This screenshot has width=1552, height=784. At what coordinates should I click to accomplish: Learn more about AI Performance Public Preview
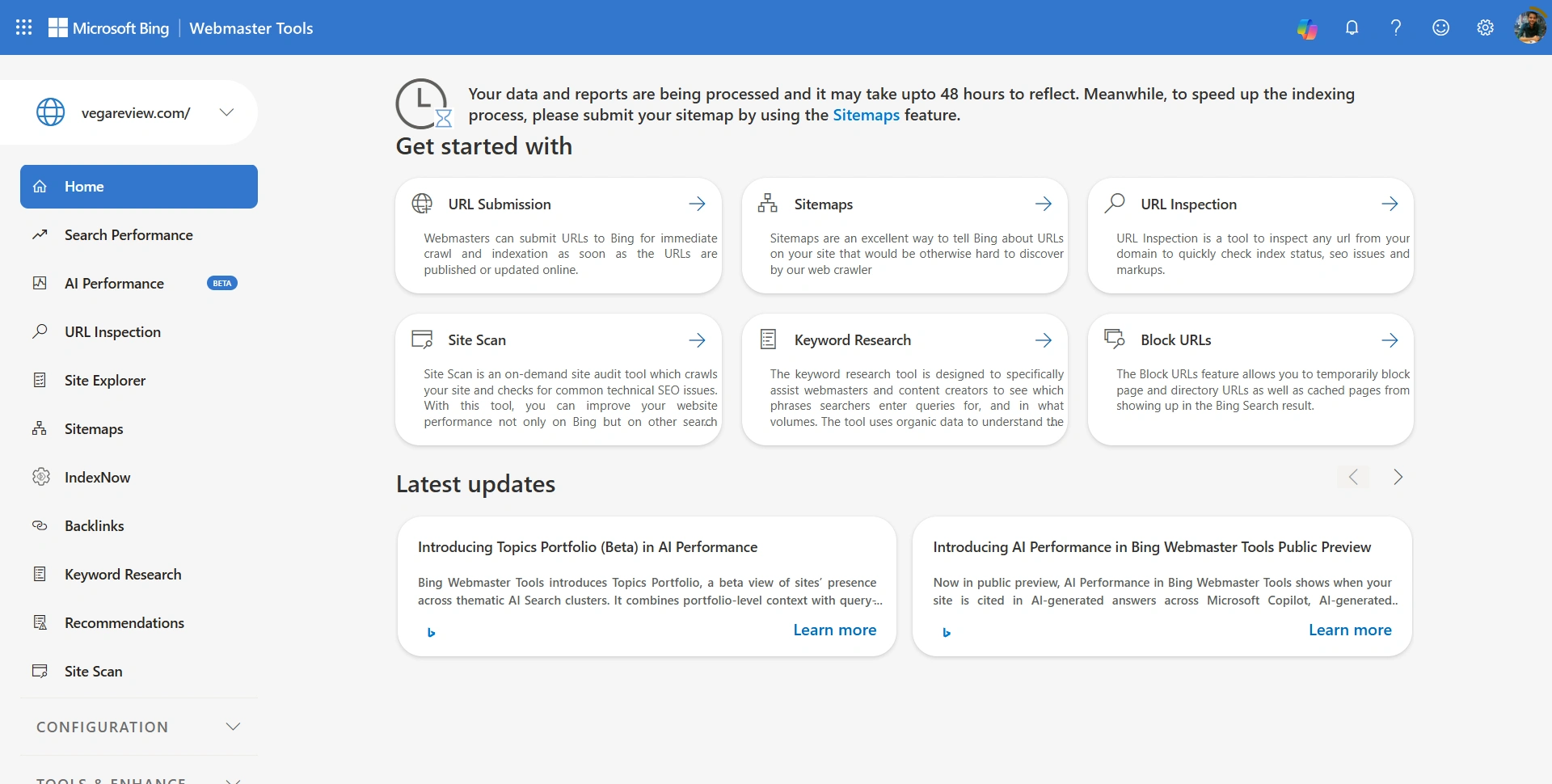click(1350, 630)
